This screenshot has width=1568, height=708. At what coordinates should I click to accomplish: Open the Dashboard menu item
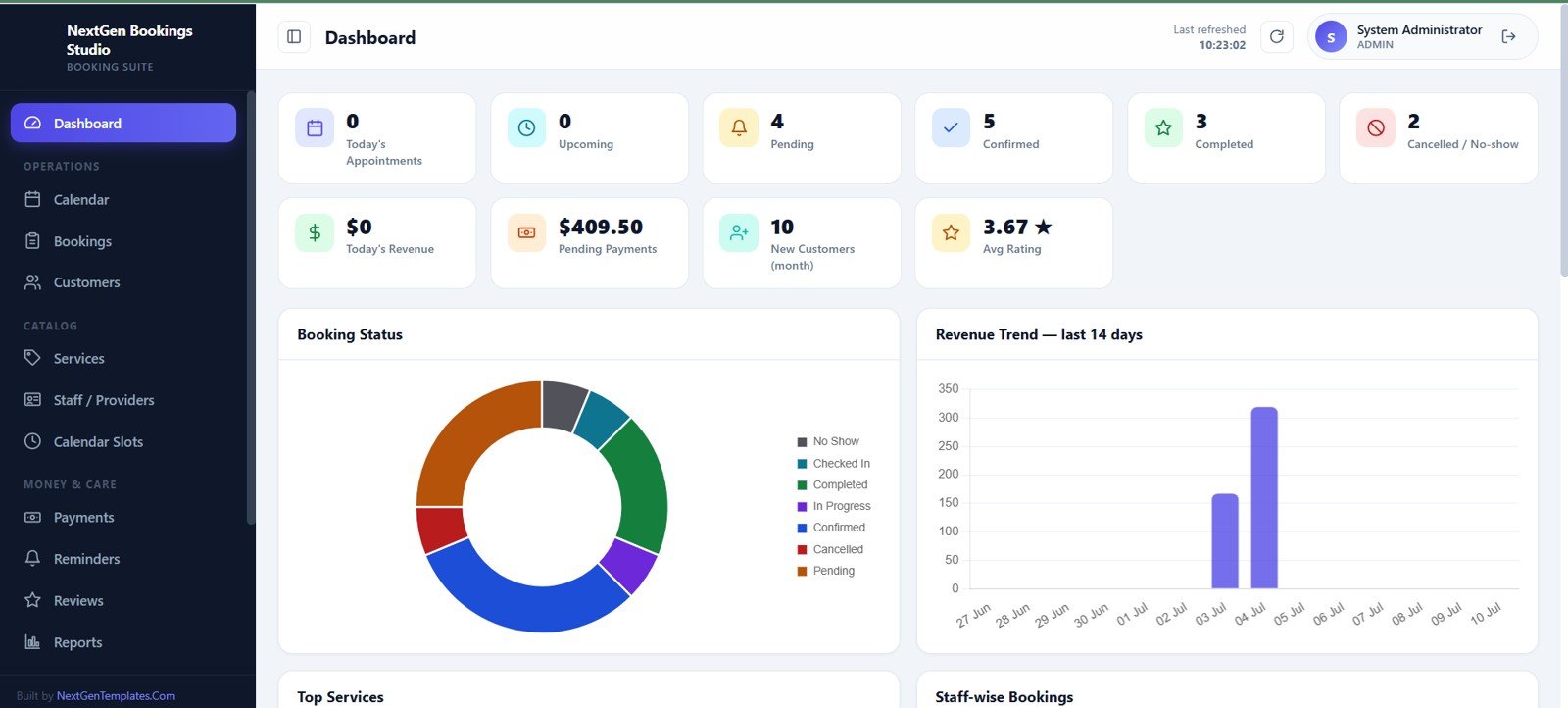(x=123, y=123)
